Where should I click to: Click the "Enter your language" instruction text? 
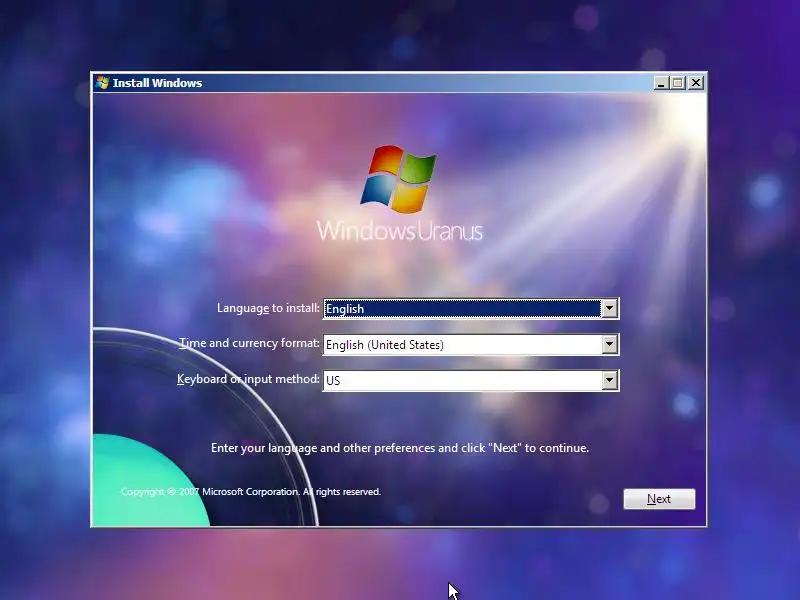pyautogui.click(x=400, y=448)
